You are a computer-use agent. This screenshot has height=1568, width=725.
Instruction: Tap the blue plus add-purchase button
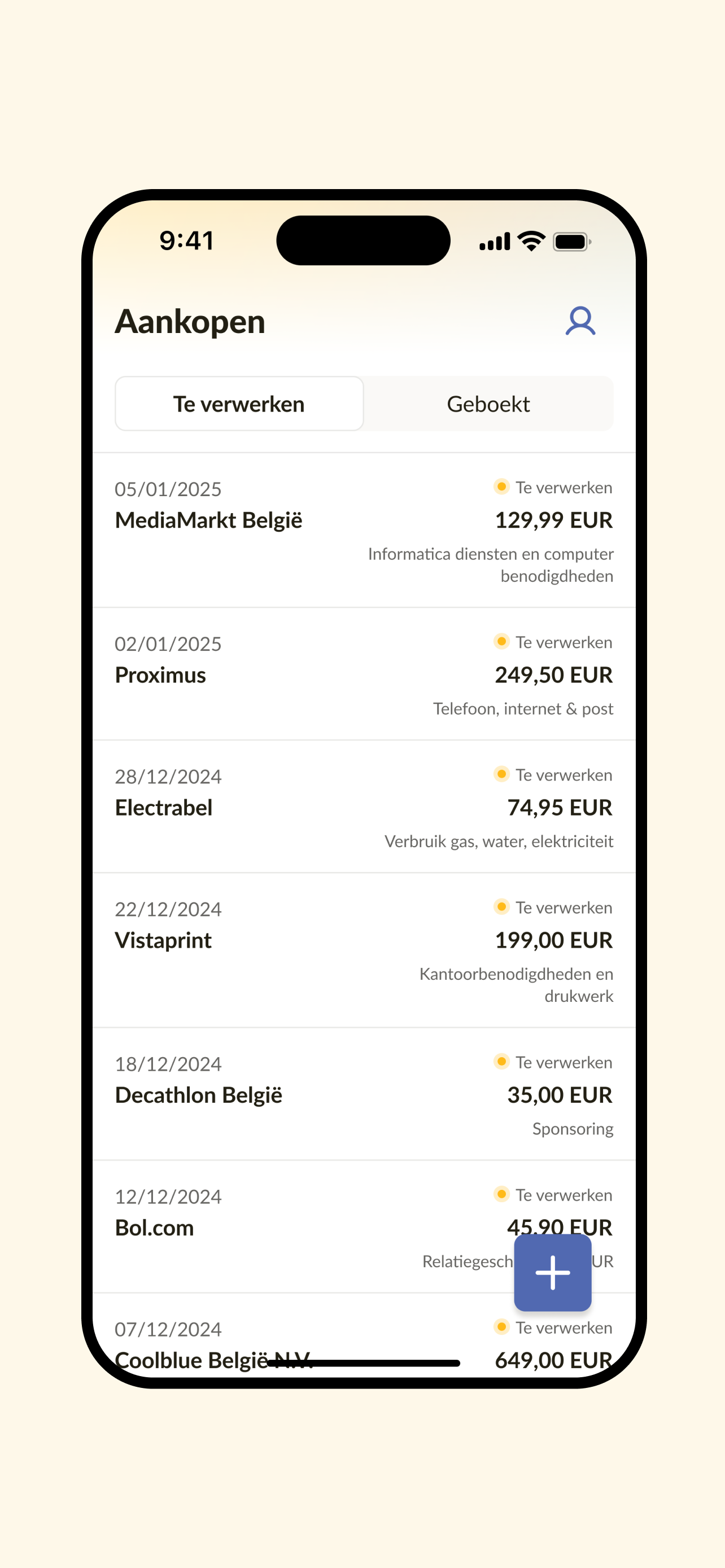pyautogui.click(x=552, y=1272)
